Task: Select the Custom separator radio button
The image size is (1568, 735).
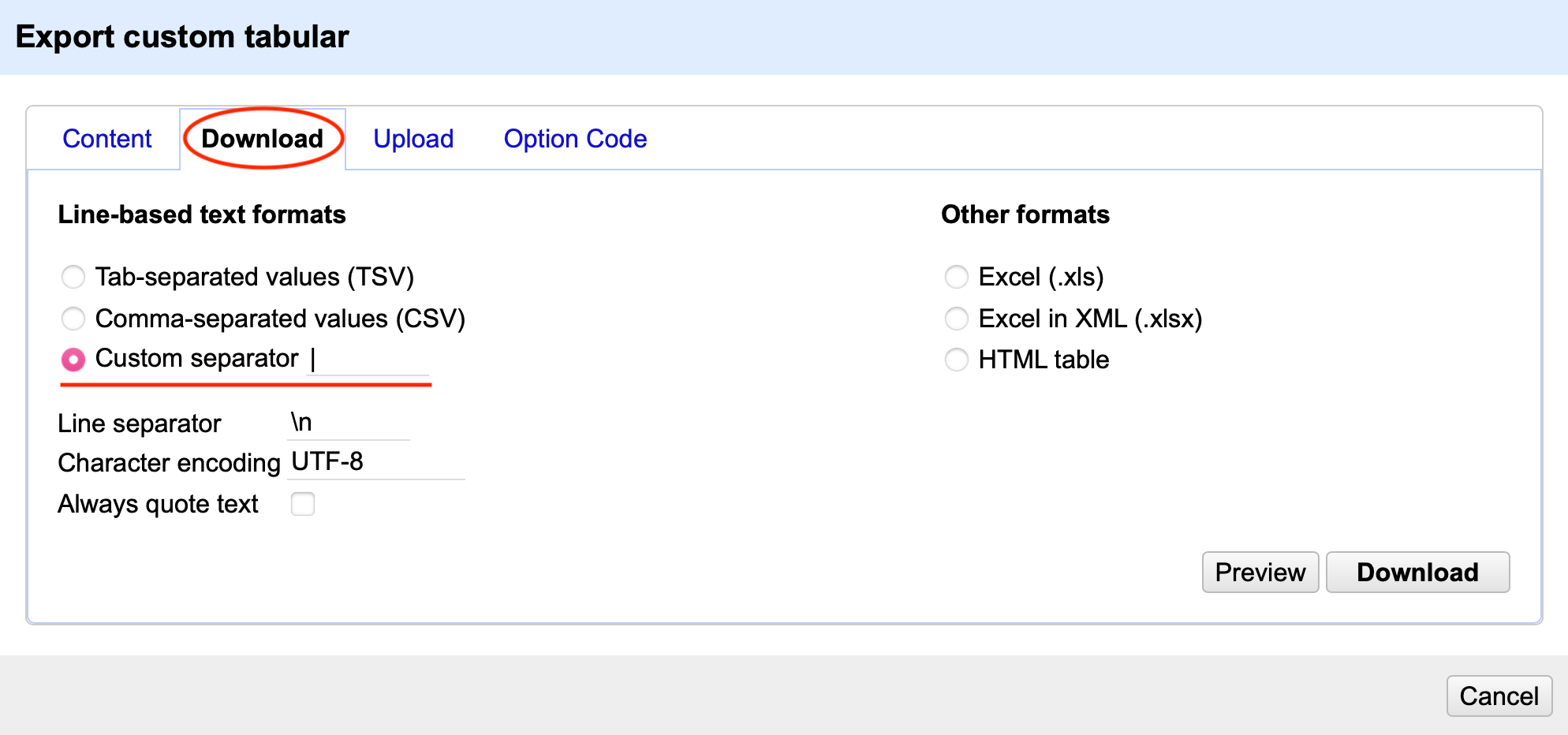Action: tap(73, 360)
